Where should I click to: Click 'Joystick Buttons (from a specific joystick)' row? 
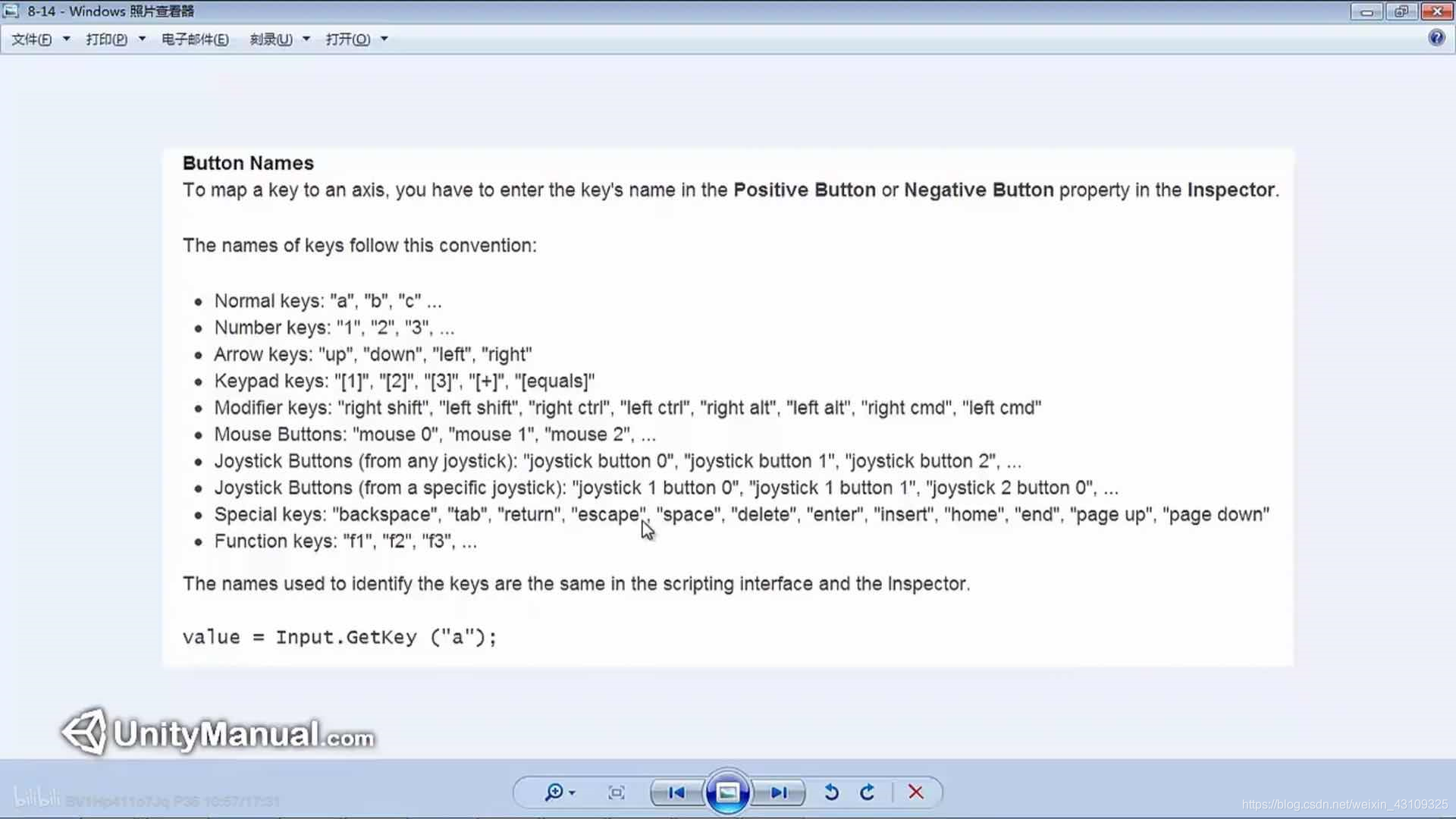click(667, 488)
